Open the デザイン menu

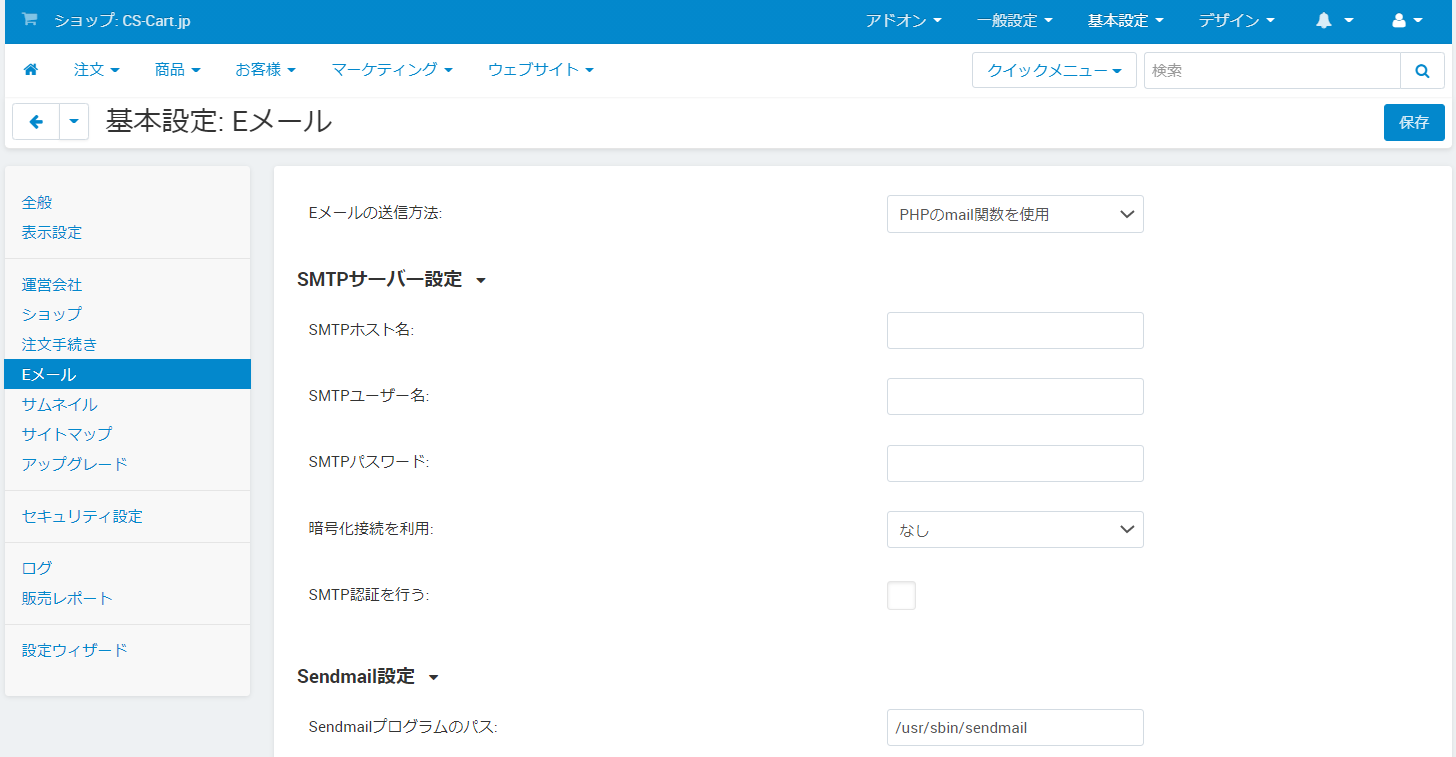(x=1236, y=20)
